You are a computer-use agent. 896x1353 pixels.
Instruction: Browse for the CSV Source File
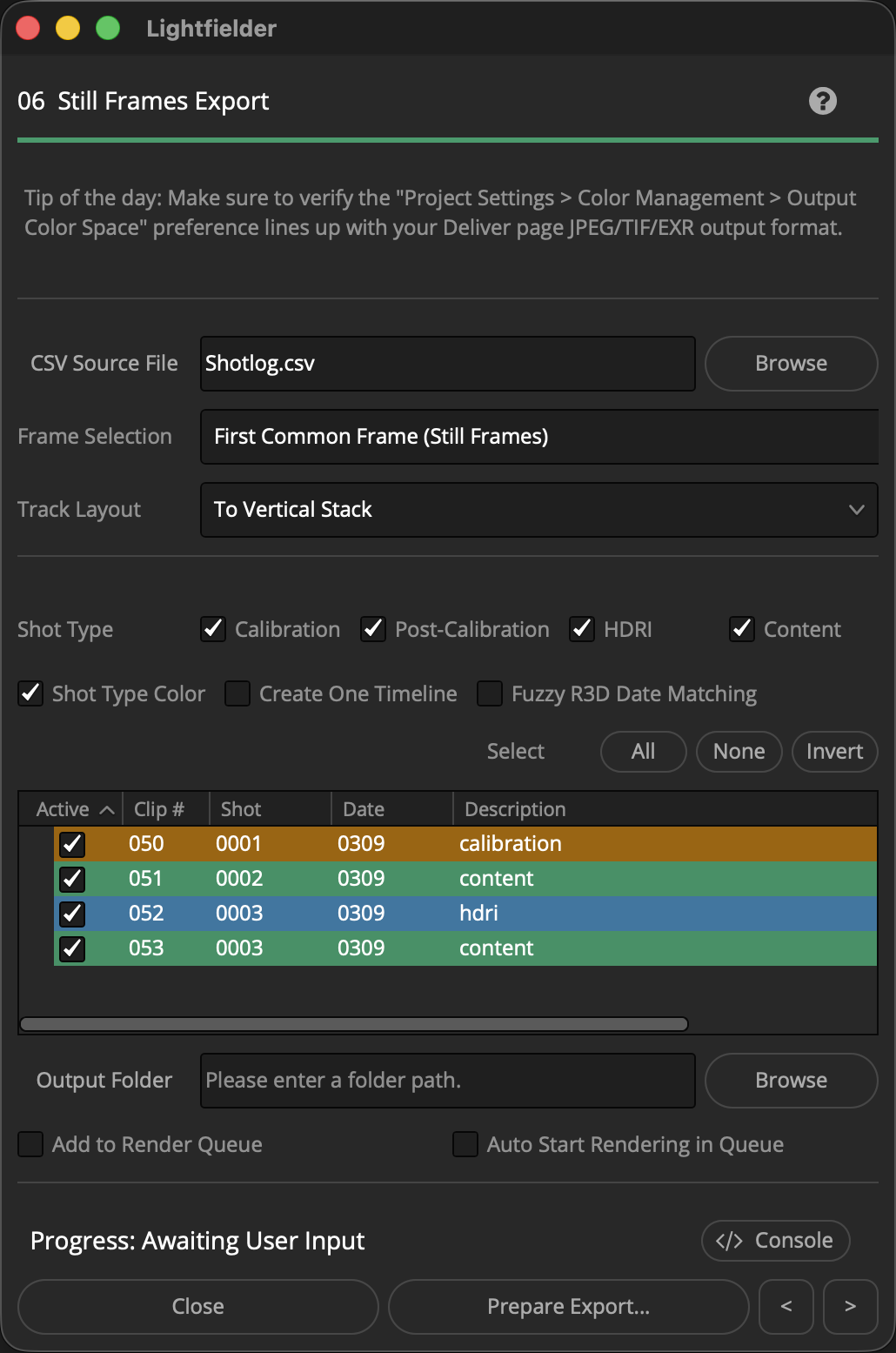point(792,364)
